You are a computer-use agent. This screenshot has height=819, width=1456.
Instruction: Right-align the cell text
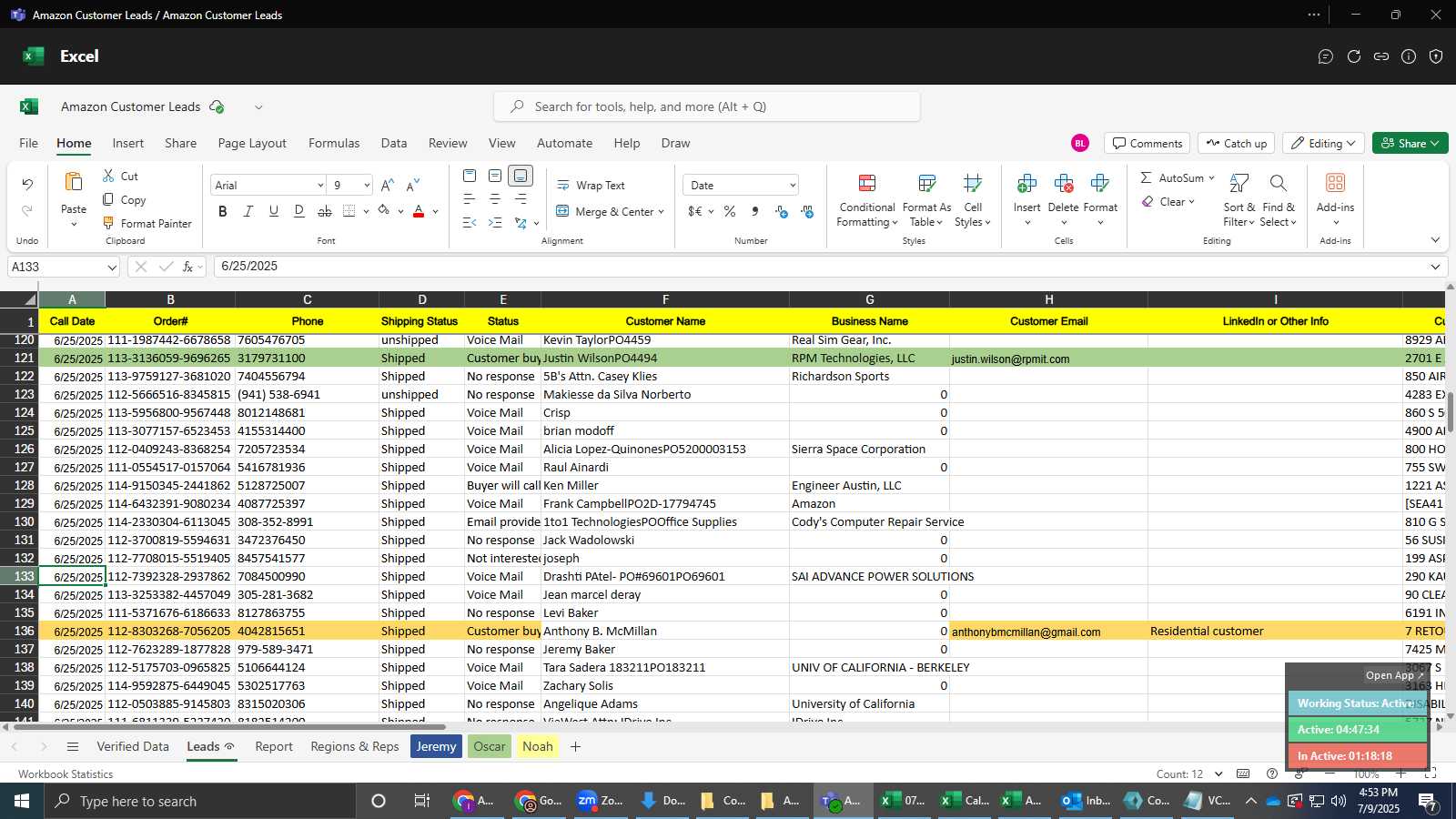(x=521, y=199)
